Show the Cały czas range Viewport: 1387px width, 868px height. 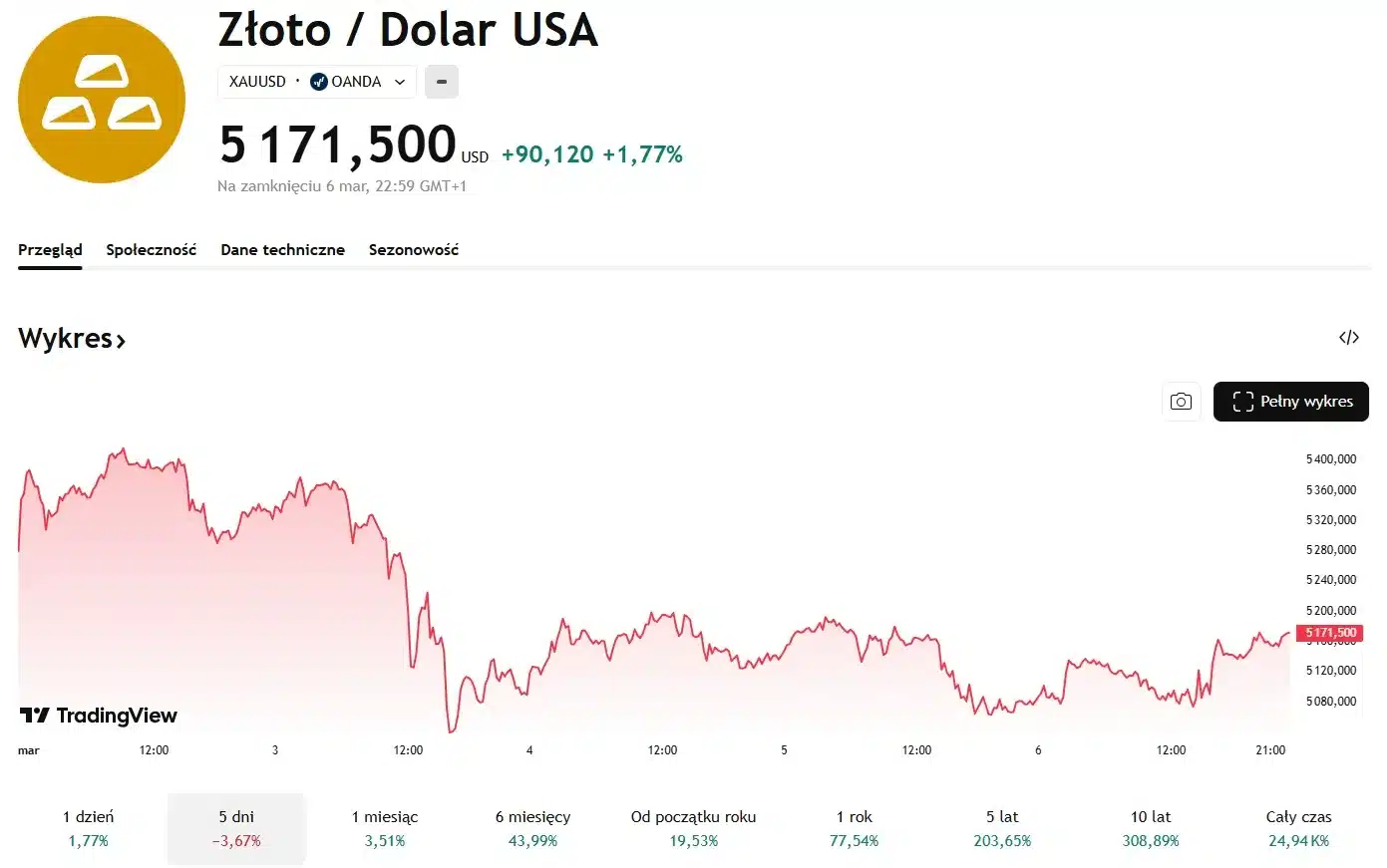[1298, 828]
